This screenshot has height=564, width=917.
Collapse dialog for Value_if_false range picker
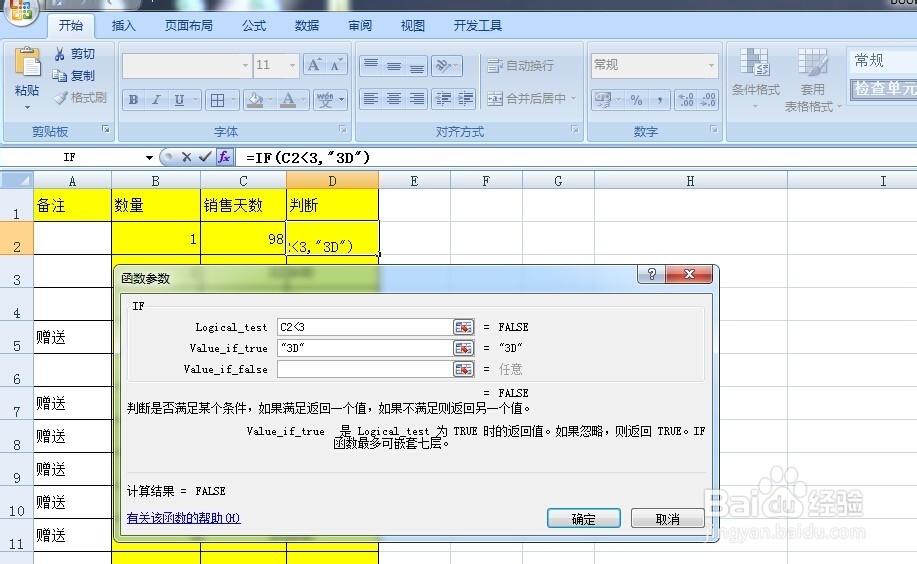[x=463, y=369]
